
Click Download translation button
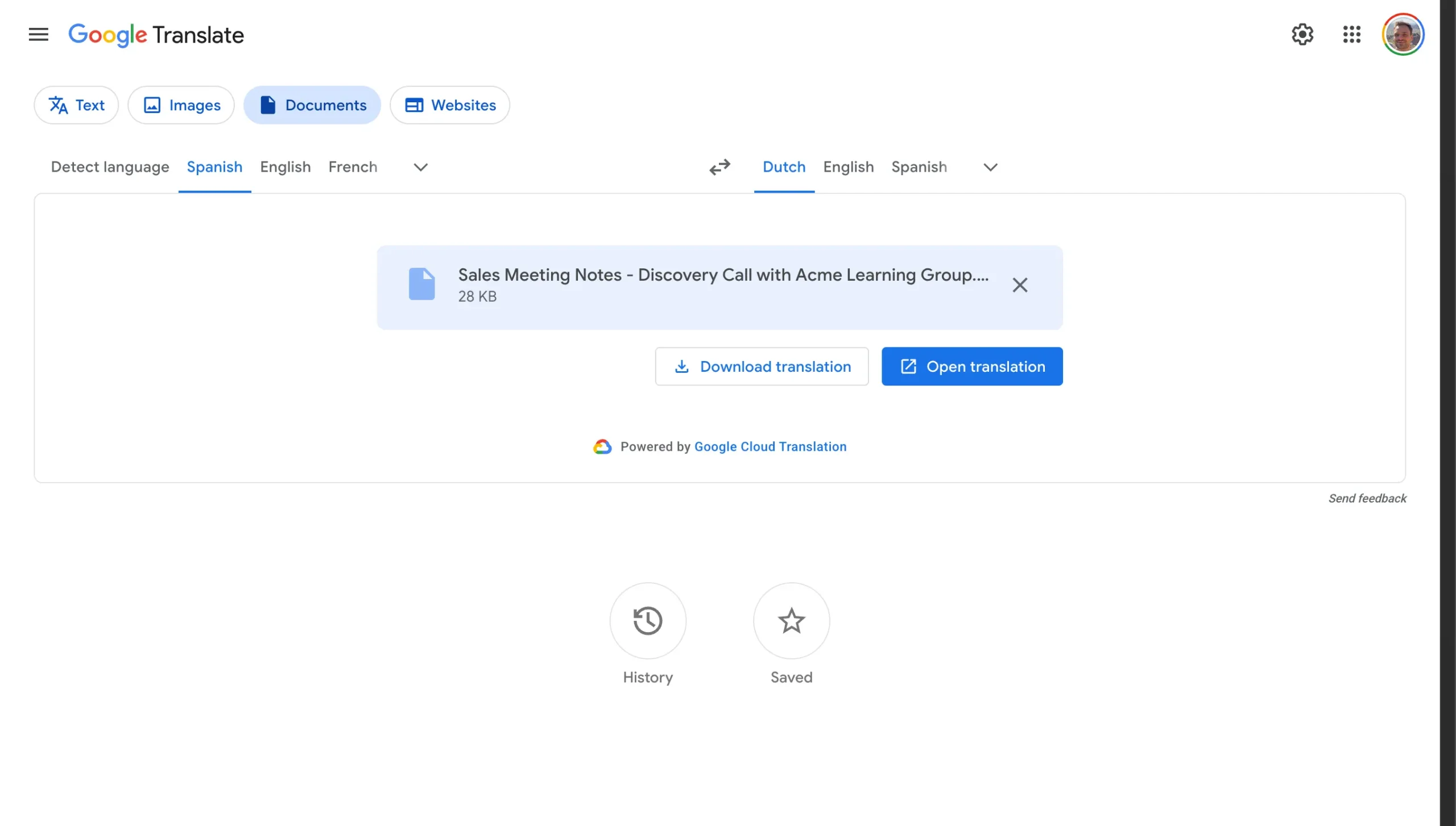point(762,367)
